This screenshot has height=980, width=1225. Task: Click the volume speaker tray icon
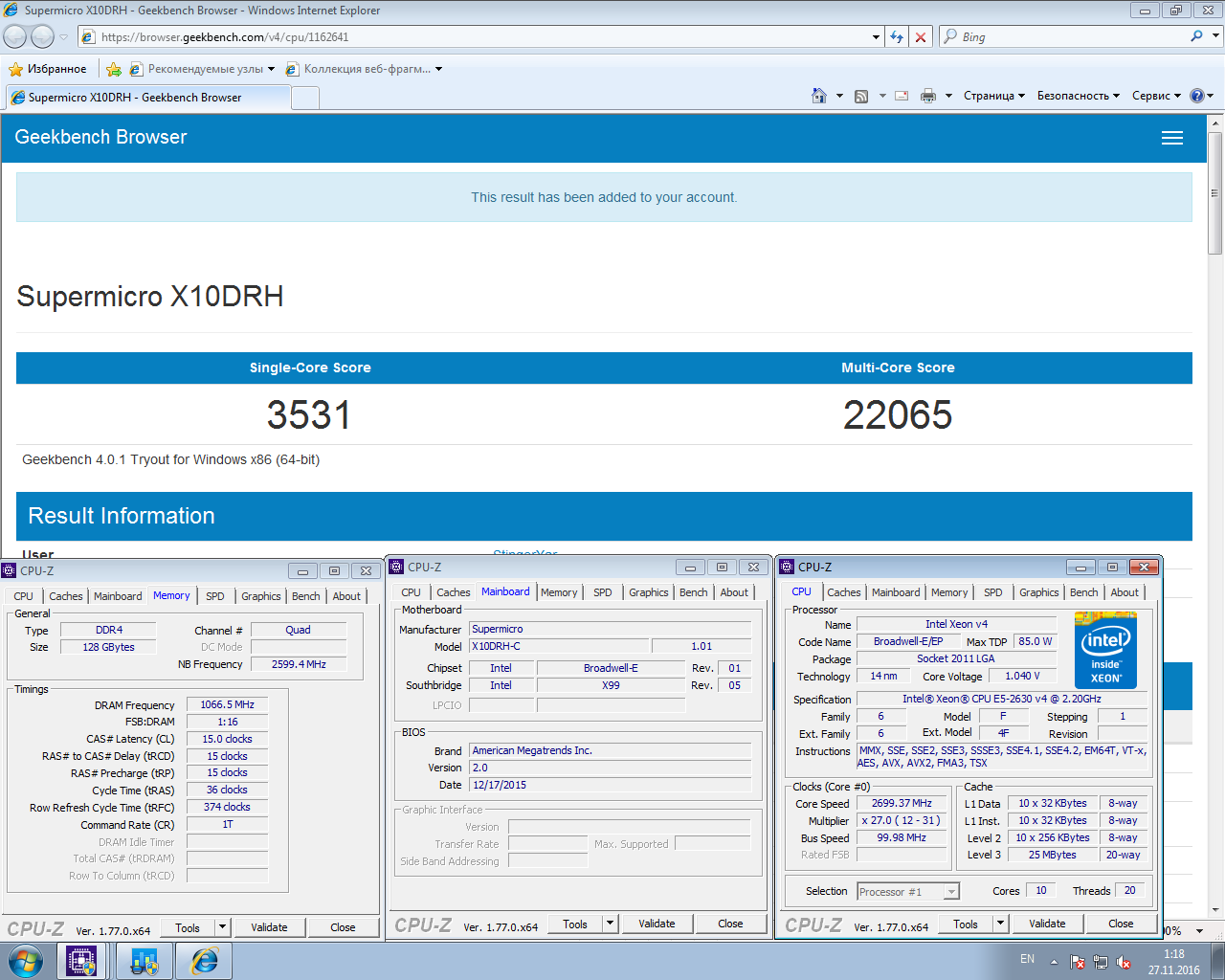pyautogui.click(x=1125, y=962)
